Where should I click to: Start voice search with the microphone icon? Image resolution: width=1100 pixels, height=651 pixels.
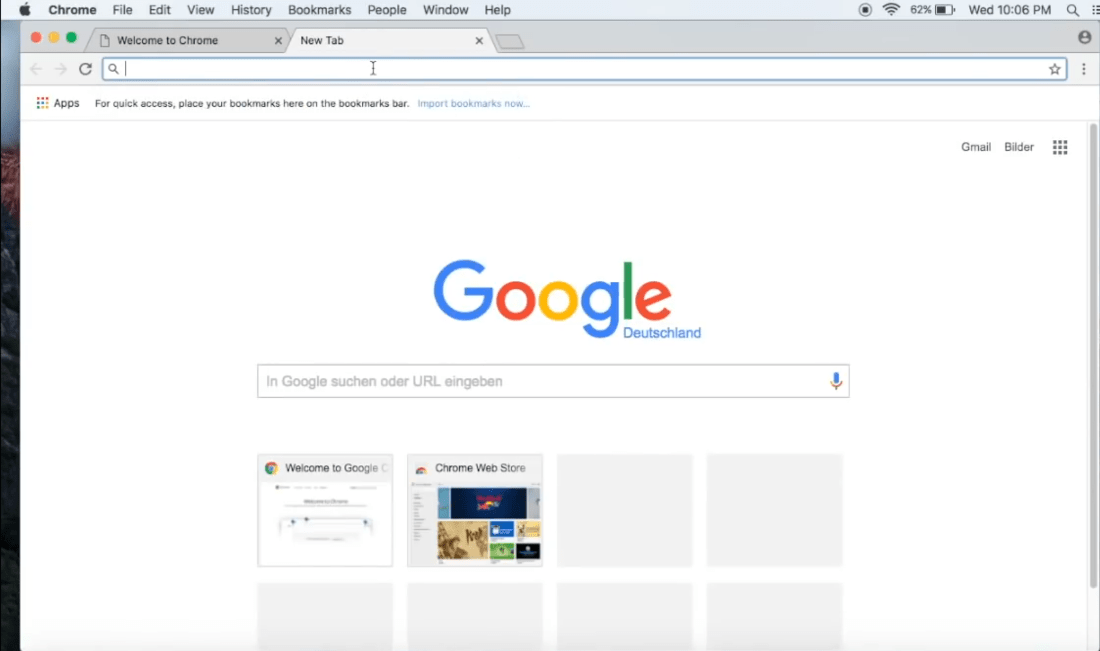(x=836, y=381)
